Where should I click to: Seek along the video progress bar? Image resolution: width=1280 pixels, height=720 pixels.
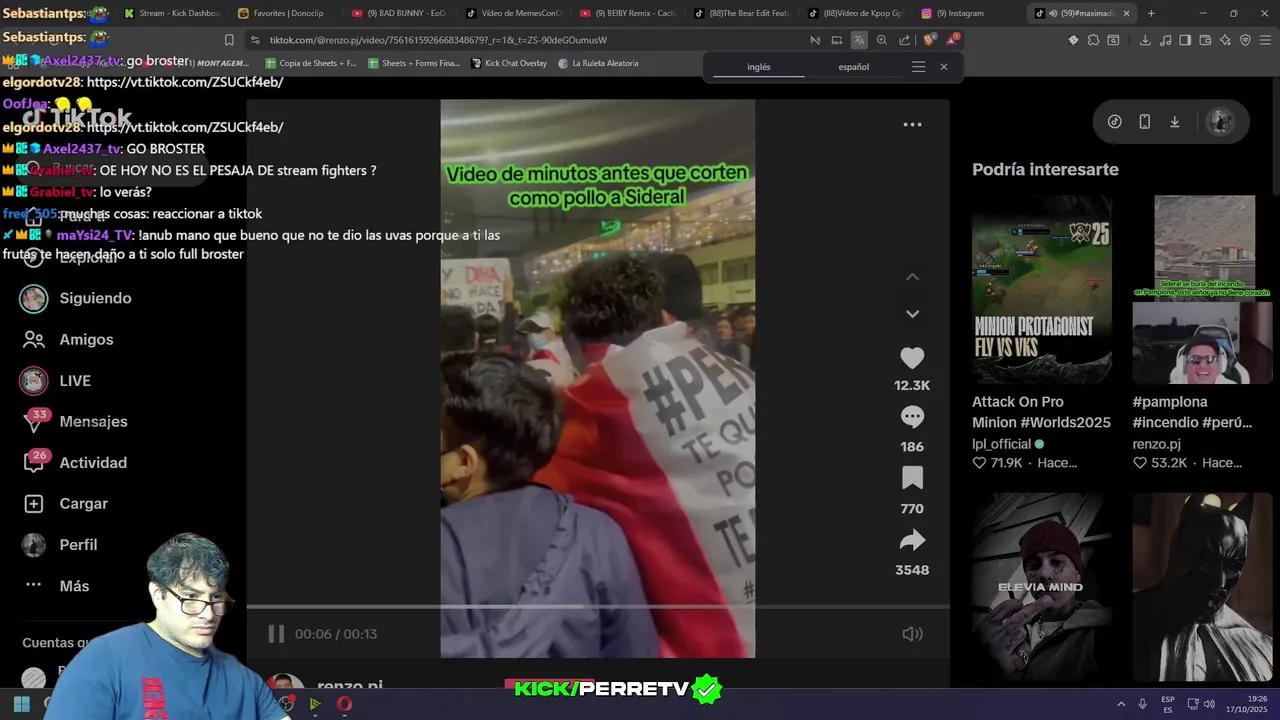click(x=598, y=606)
